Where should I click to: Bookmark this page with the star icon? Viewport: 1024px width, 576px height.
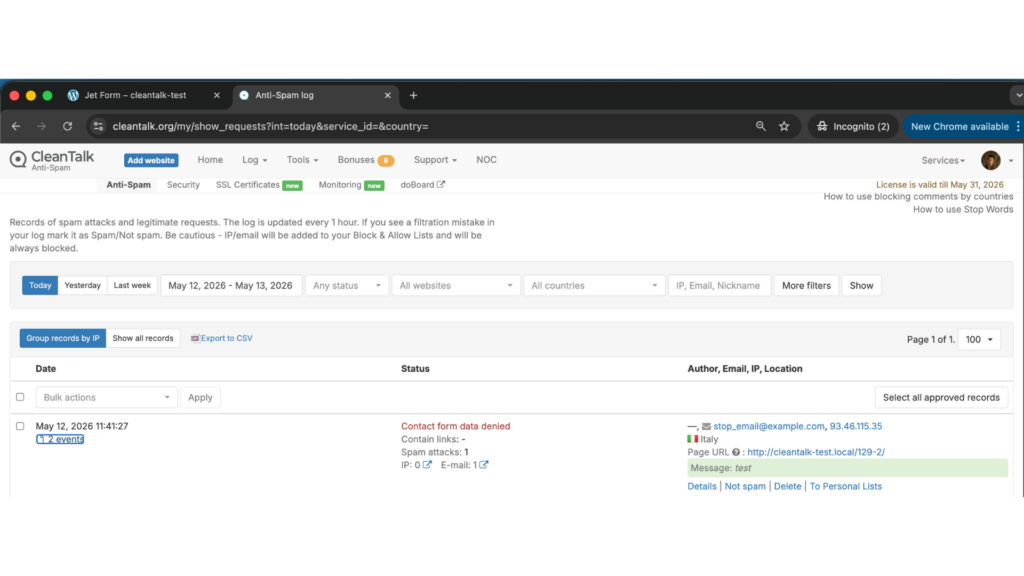pos(784,127)
